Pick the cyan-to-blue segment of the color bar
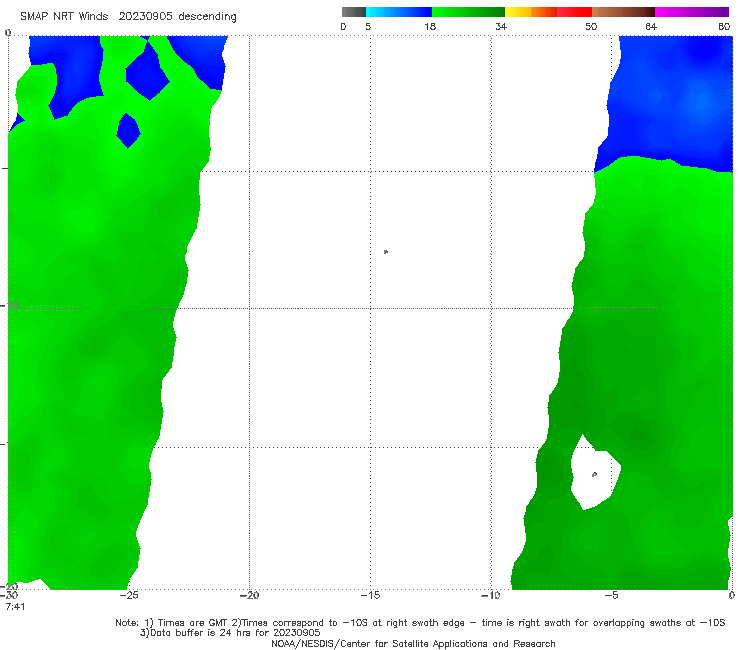This screenshot has height=650, width=740. point(399,12)
